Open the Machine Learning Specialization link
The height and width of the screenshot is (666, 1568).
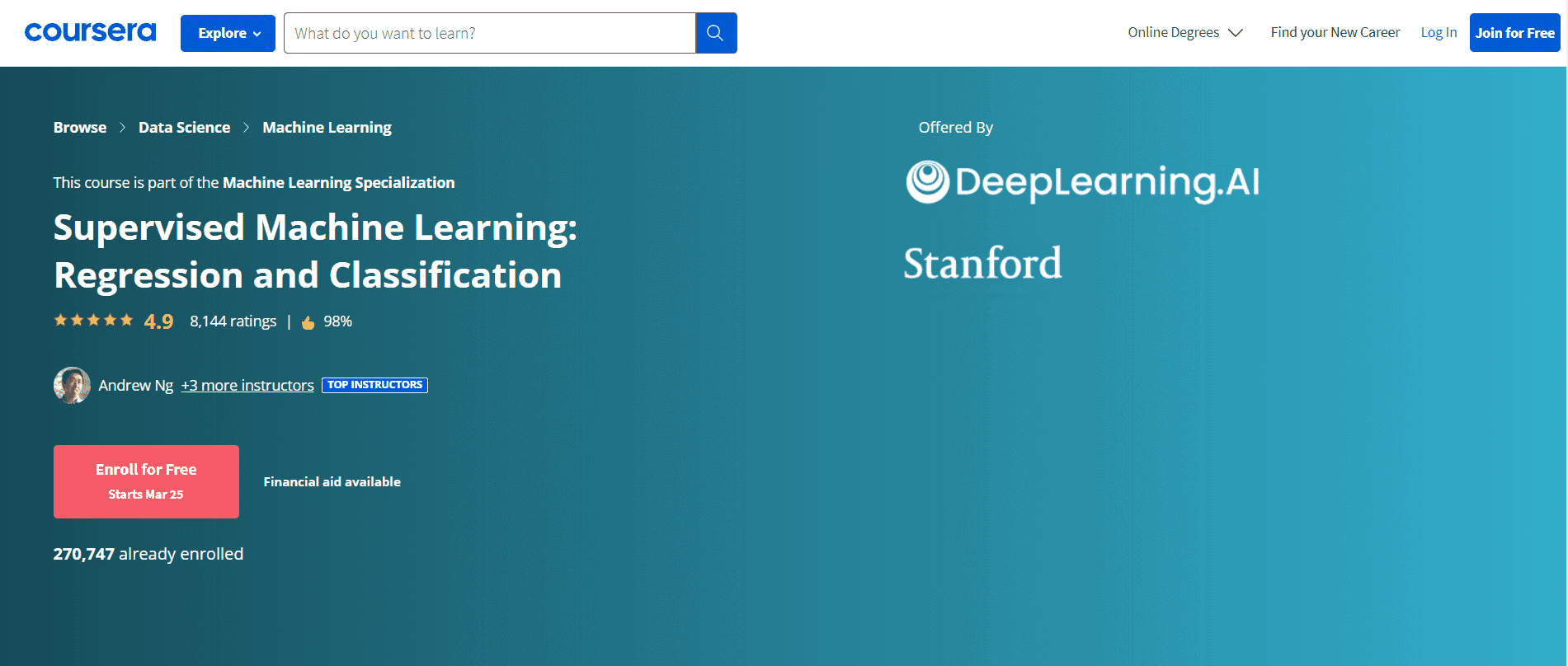pos(338,182)
